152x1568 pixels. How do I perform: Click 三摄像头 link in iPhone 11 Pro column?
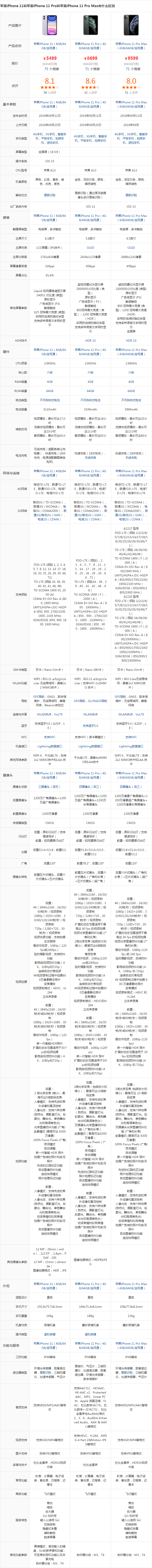click(90, 786)
